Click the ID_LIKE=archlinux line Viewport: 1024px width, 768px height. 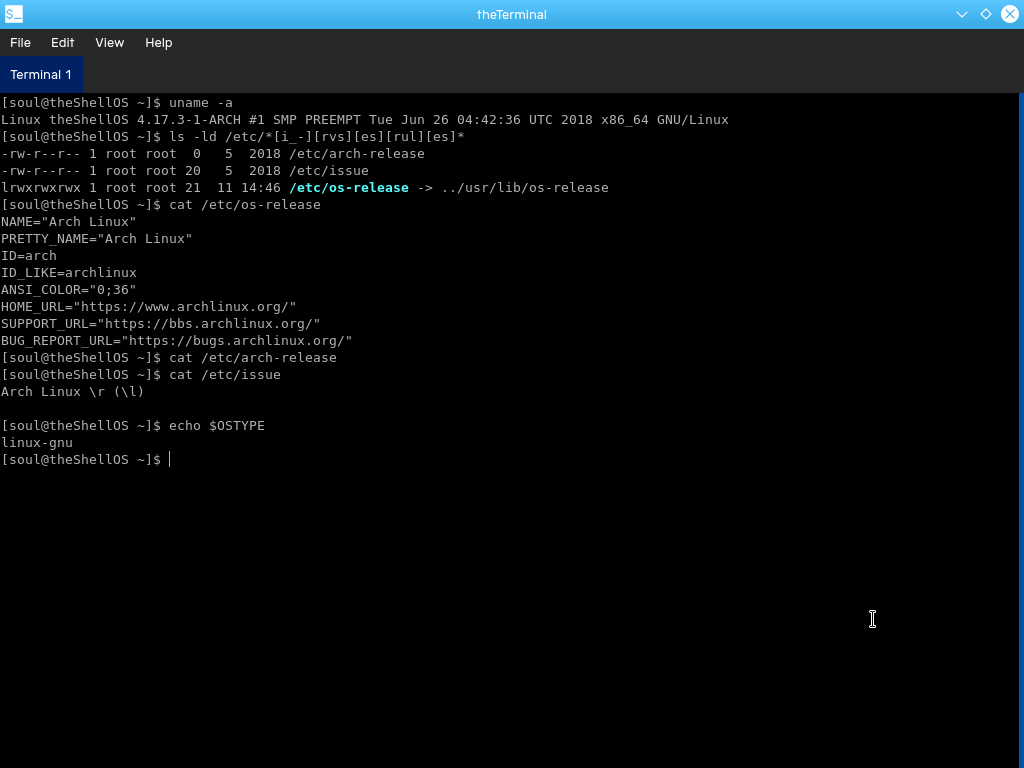point(69,272)
